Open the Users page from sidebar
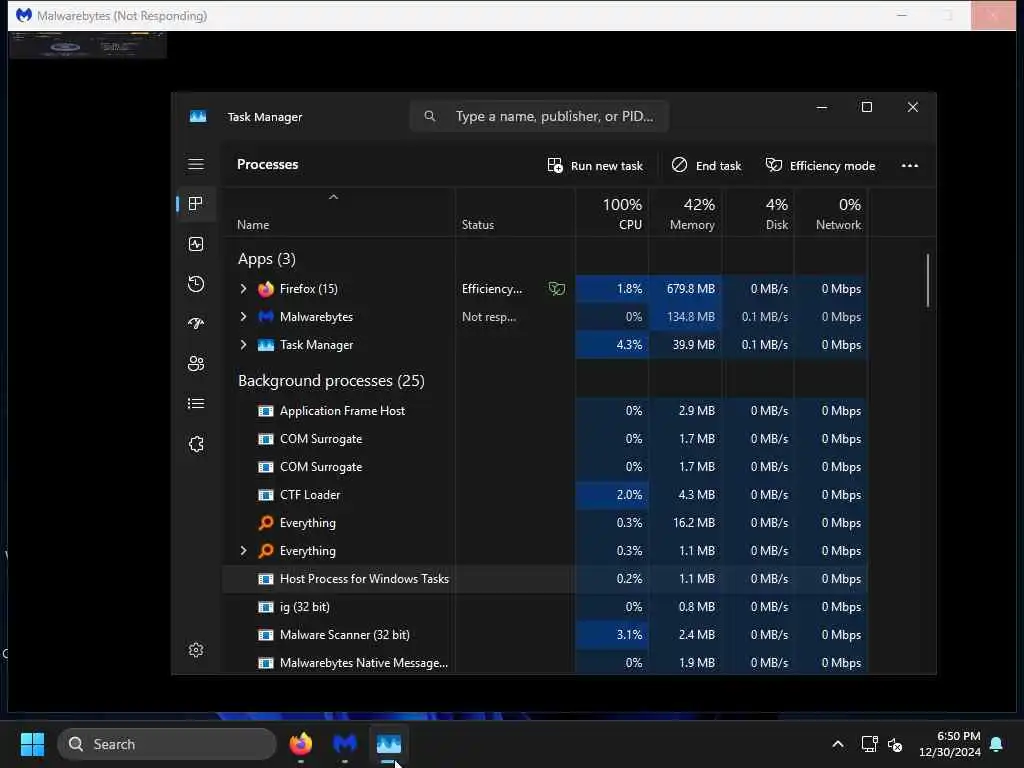The width and height of the screenshot is (1024, 768). pyautogui.click(x=196, y=364)
